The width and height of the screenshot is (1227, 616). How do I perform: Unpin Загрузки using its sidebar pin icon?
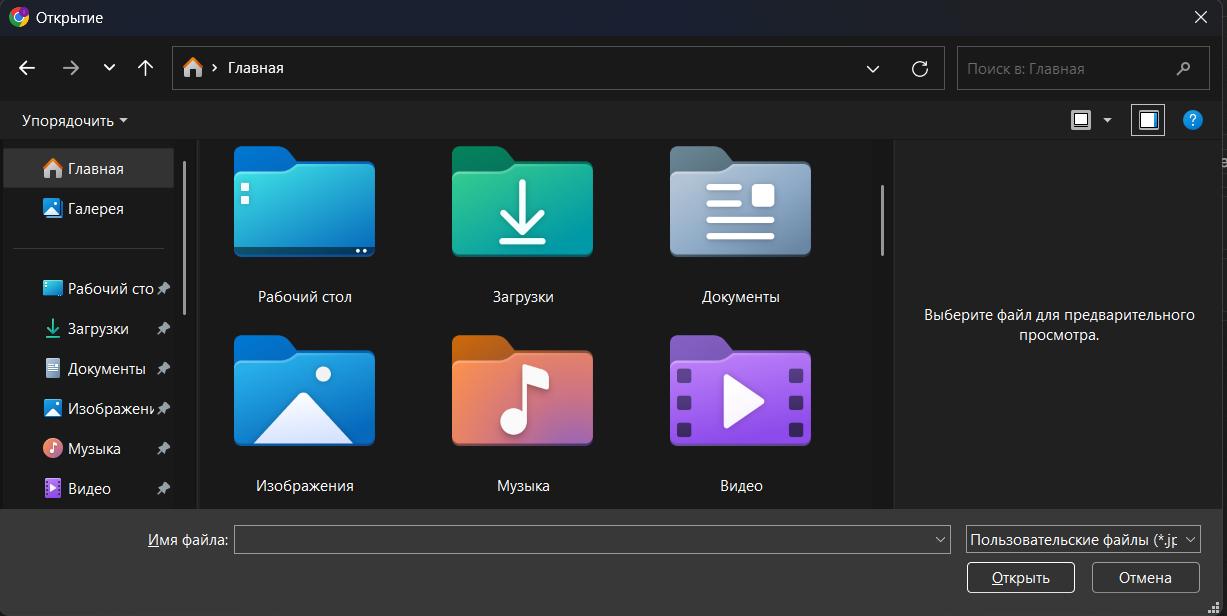[163, 329]
